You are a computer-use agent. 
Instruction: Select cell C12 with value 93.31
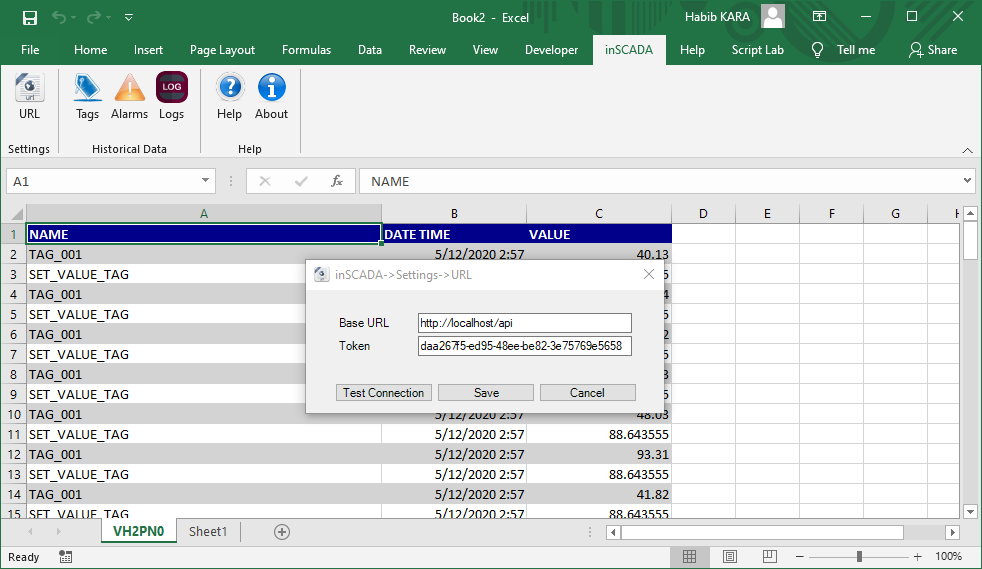(x=599, y=454)
